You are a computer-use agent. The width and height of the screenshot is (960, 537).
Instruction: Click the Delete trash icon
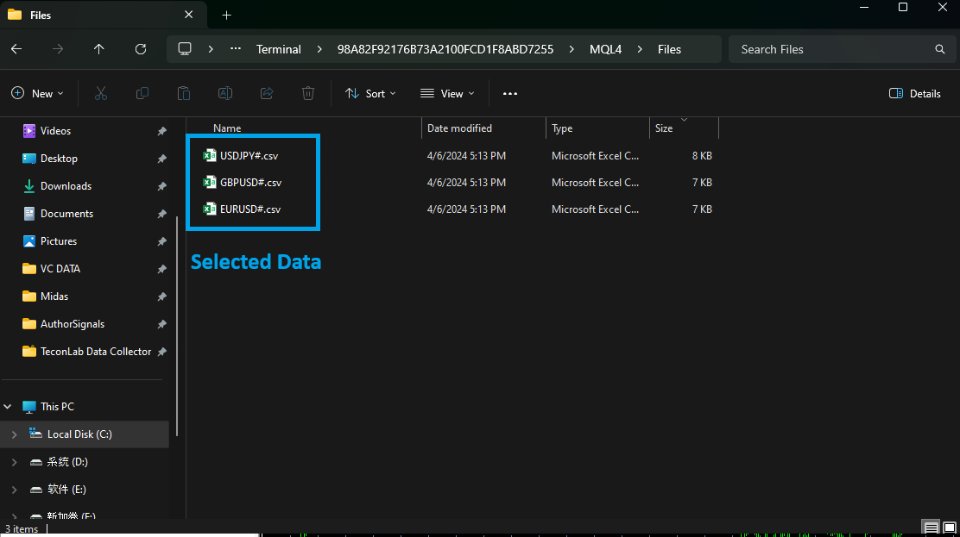tap(308, 93)
